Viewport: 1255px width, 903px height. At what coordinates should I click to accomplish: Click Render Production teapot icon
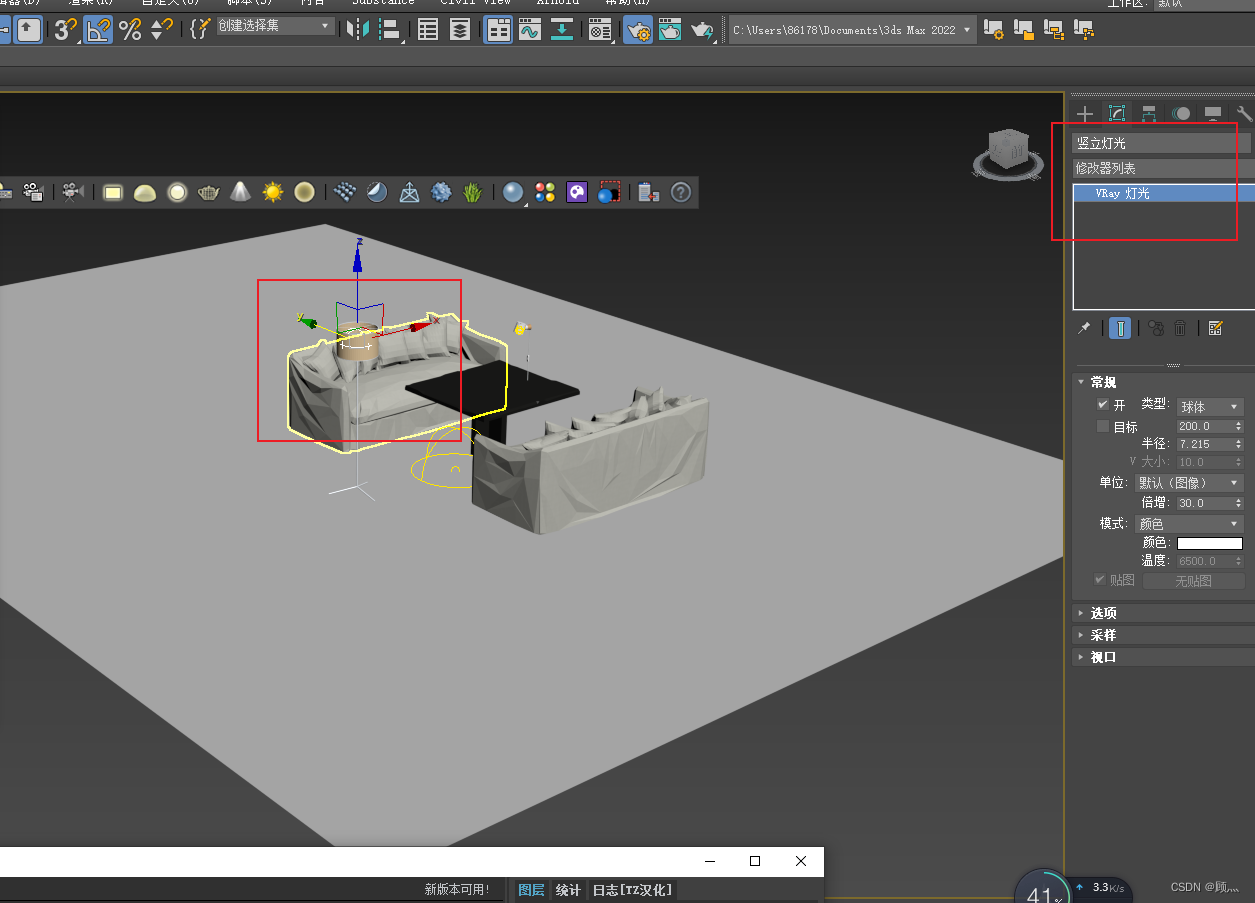point(703,30)
